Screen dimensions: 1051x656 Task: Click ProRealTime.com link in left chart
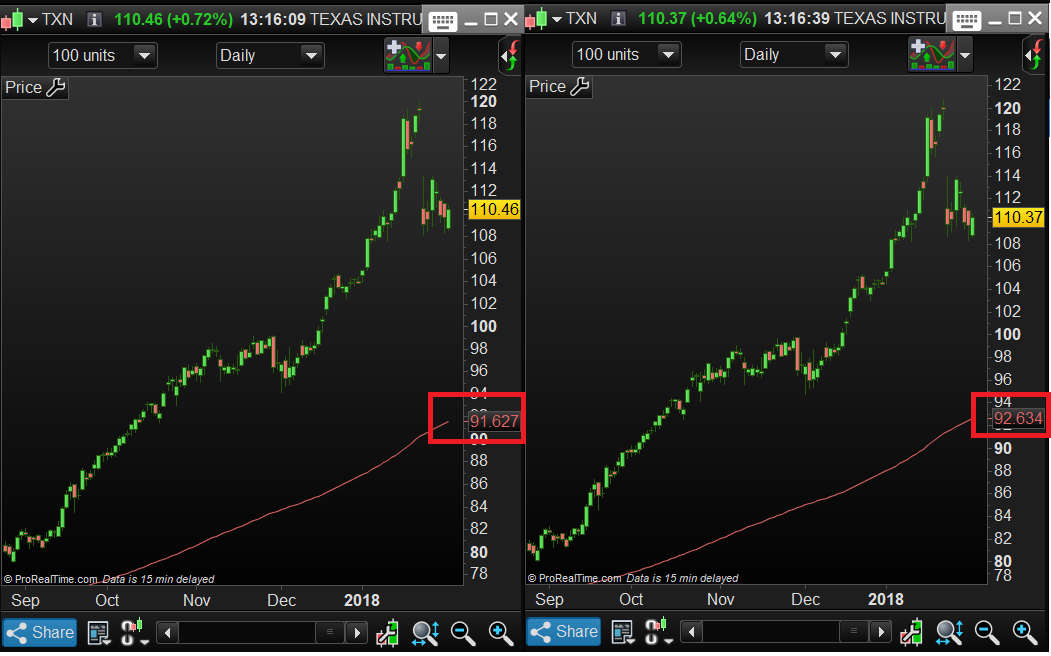click(x=56, y=579)
